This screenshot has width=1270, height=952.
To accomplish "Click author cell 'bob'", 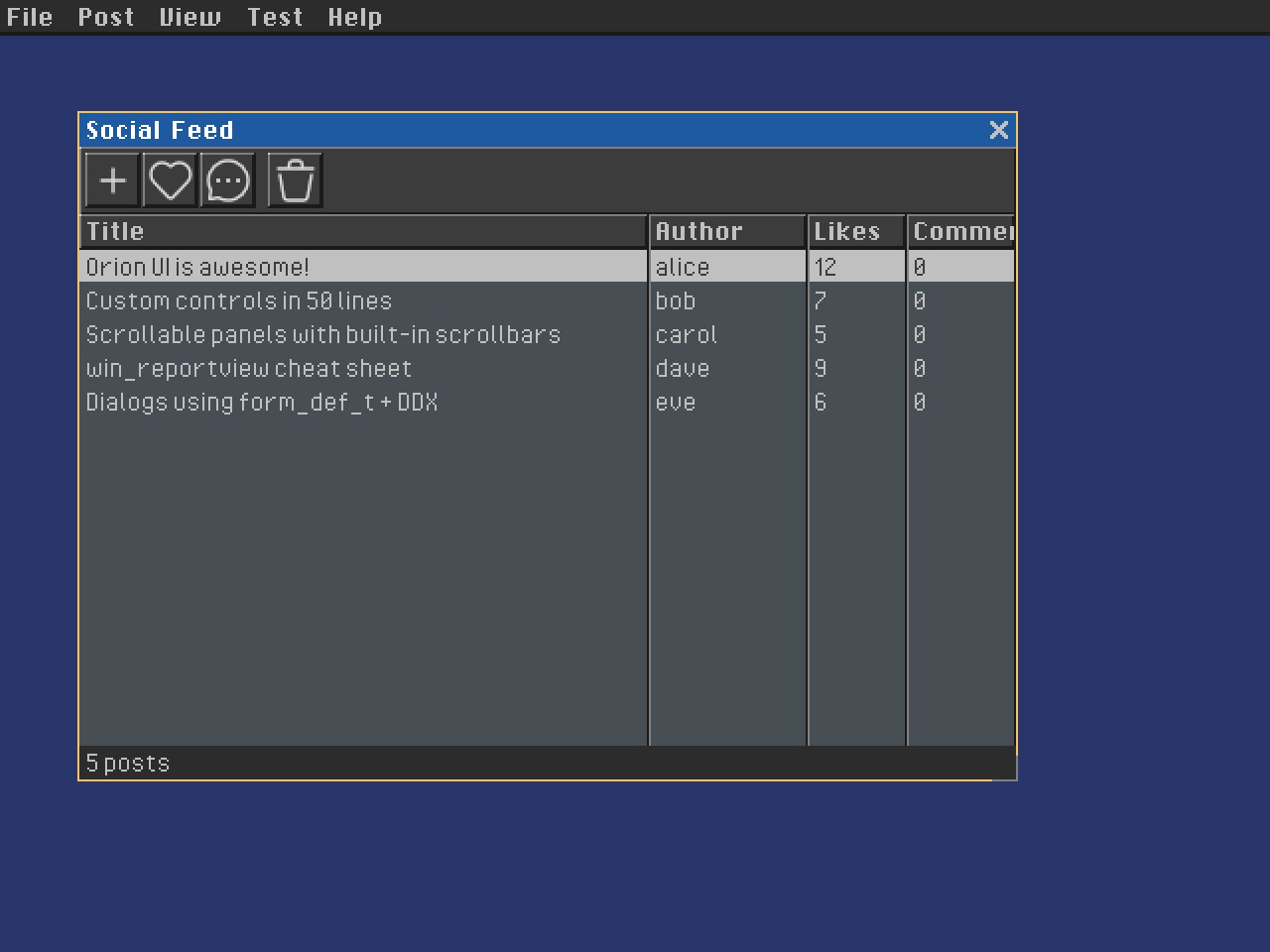I will tap(676, 300).
